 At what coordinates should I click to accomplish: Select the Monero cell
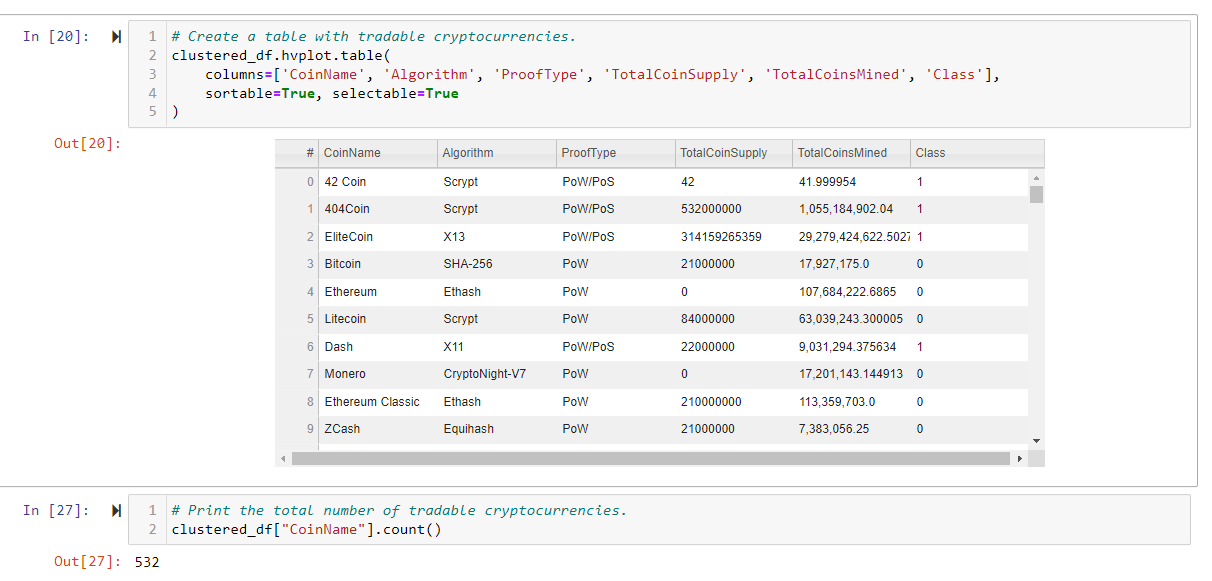coord(379,374)
